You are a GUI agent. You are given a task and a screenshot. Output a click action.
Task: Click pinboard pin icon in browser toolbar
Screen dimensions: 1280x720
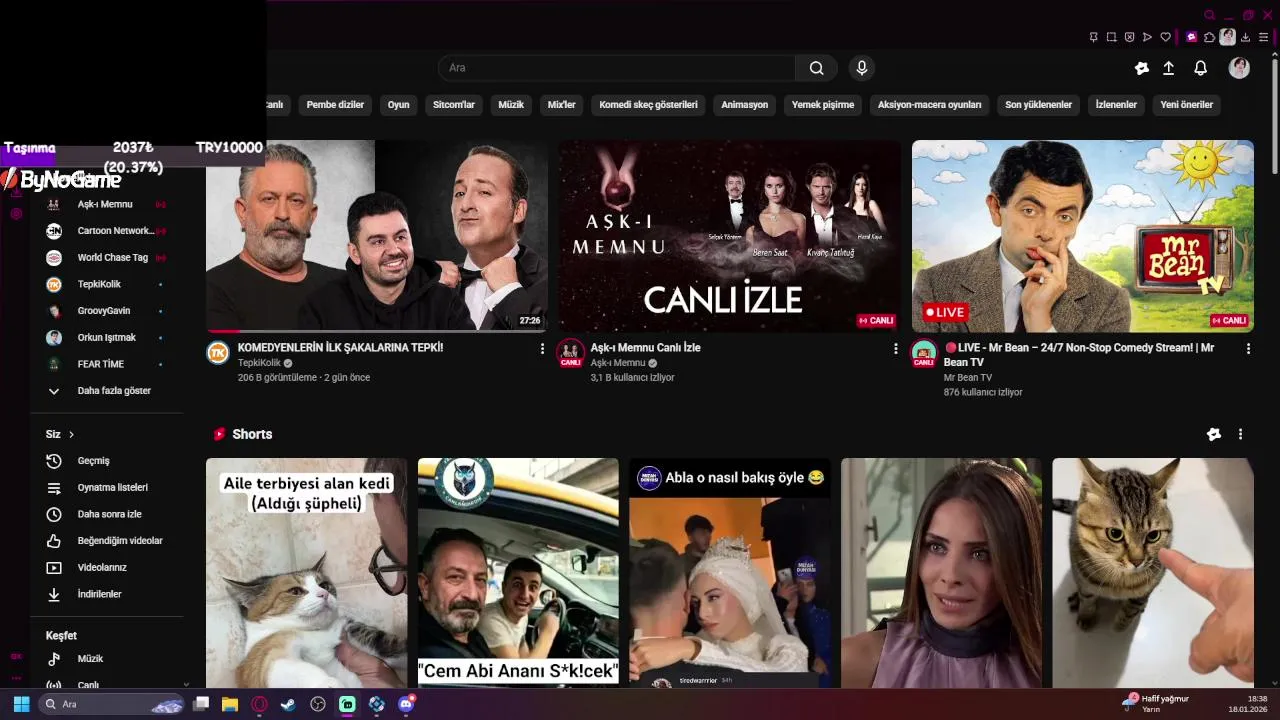(1093, 37)
